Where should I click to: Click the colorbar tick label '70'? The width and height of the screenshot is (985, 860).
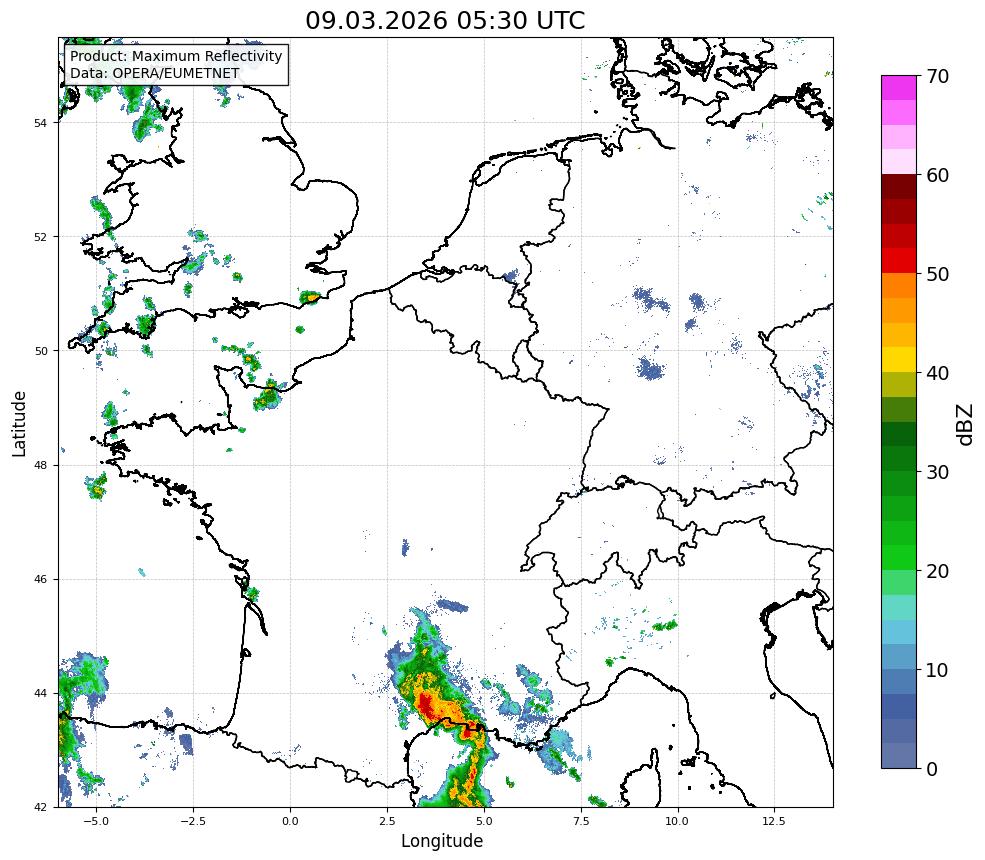click(x=937, y=77)
